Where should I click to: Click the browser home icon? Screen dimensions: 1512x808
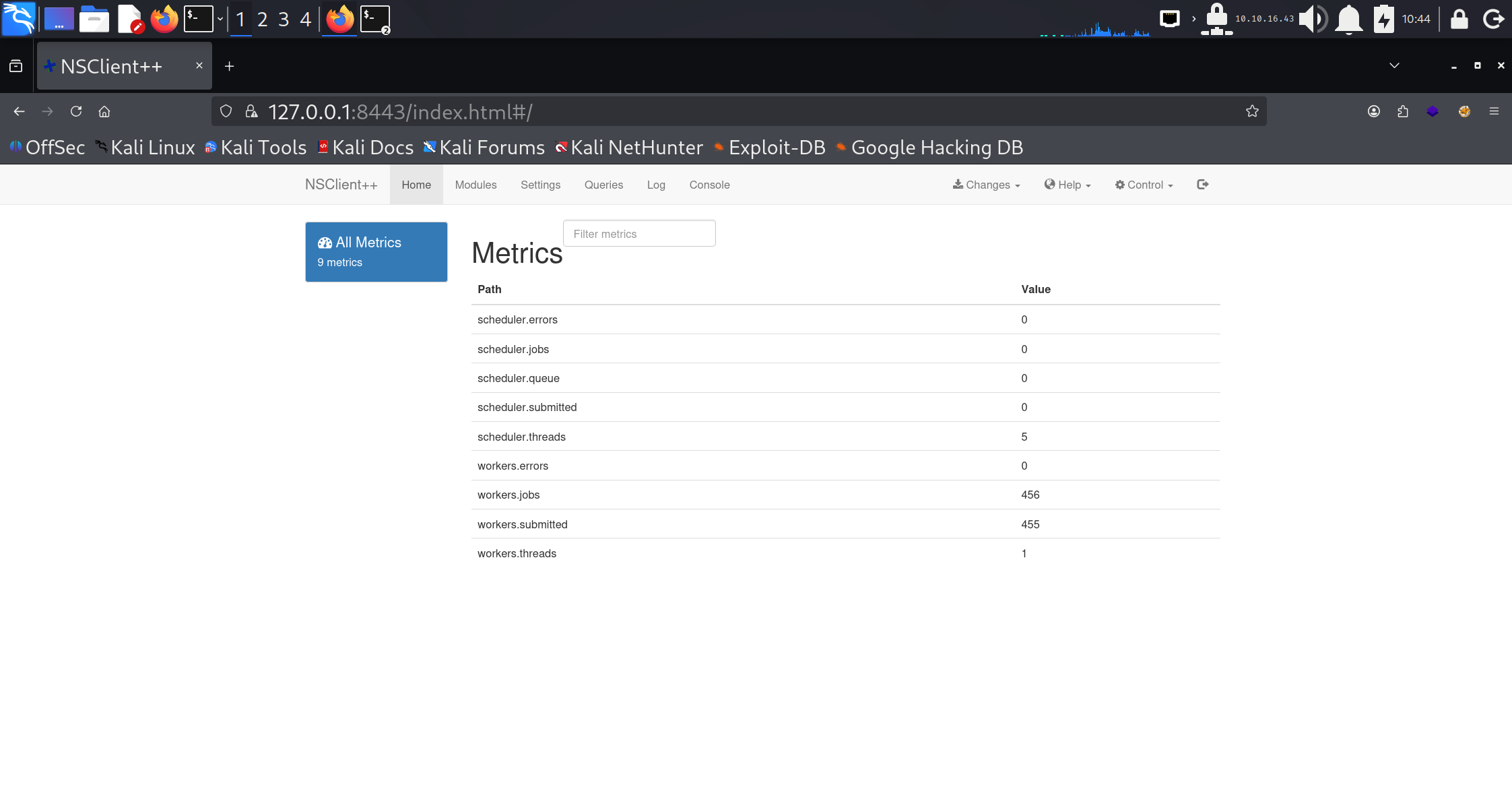pos(104,112)
